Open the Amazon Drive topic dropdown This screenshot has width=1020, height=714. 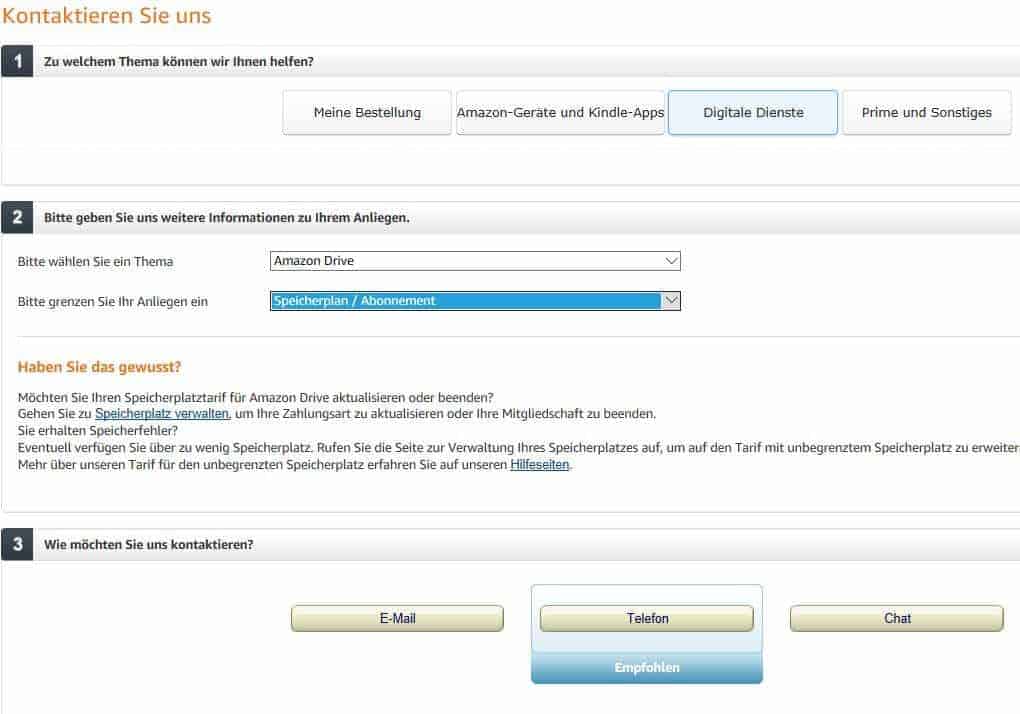point(475,261)
